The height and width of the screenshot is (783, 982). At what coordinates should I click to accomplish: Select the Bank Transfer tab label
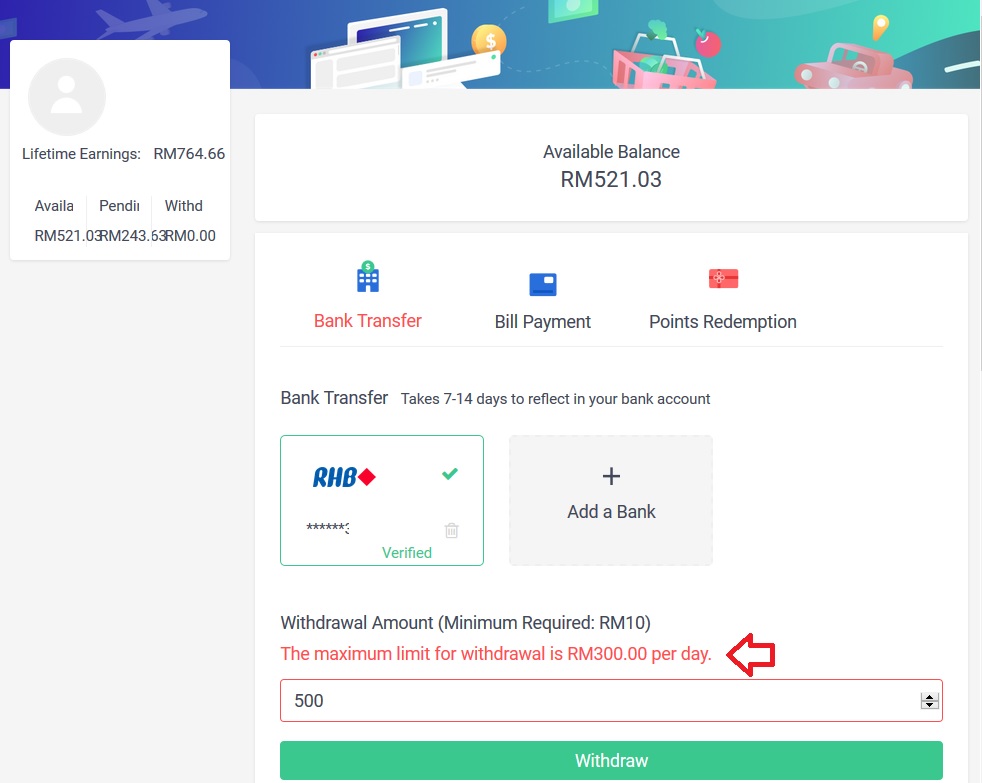[x=368, y=321]
